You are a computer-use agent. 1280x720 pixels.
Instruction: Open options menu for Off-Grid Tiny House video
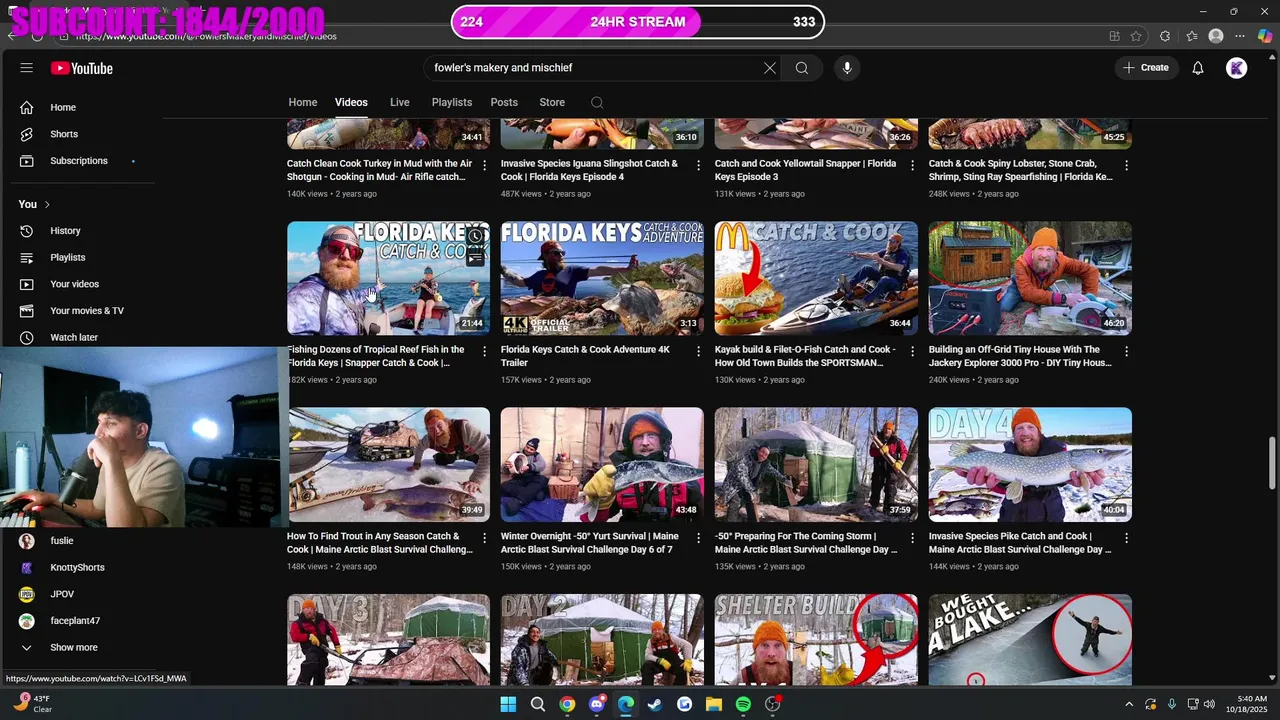1126,351
